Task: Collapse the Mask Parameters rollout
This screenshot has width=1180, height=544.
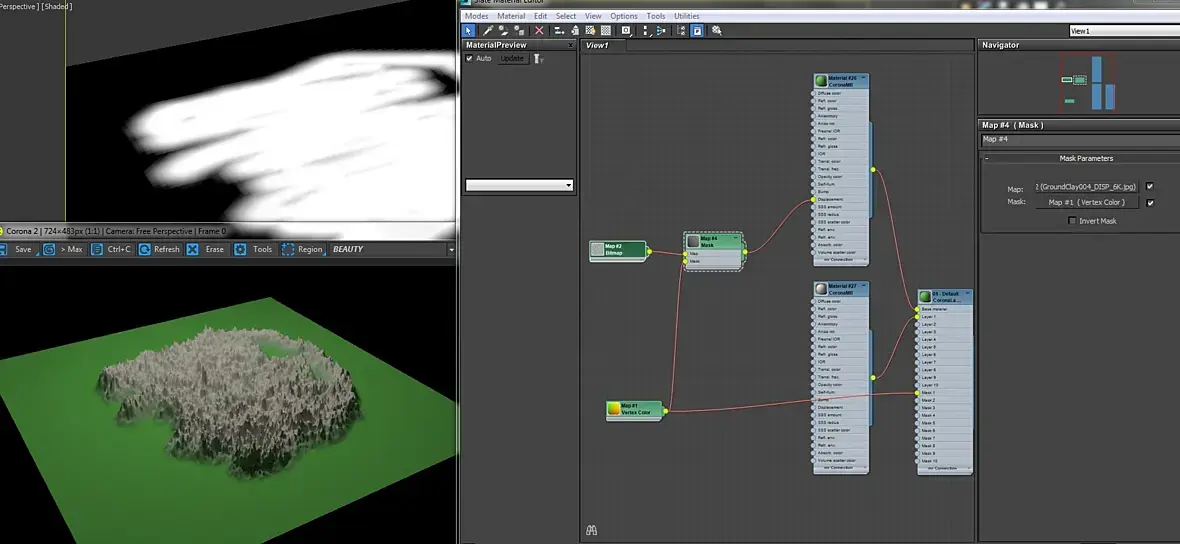Action: coord(987,159)
